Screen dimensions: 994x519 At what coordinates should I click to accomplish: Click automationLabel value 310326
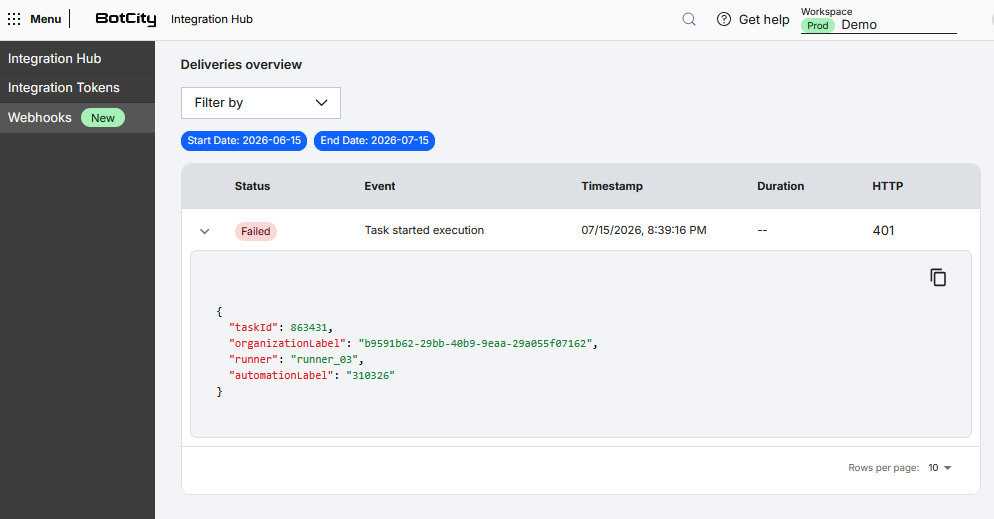click(370, 375)
